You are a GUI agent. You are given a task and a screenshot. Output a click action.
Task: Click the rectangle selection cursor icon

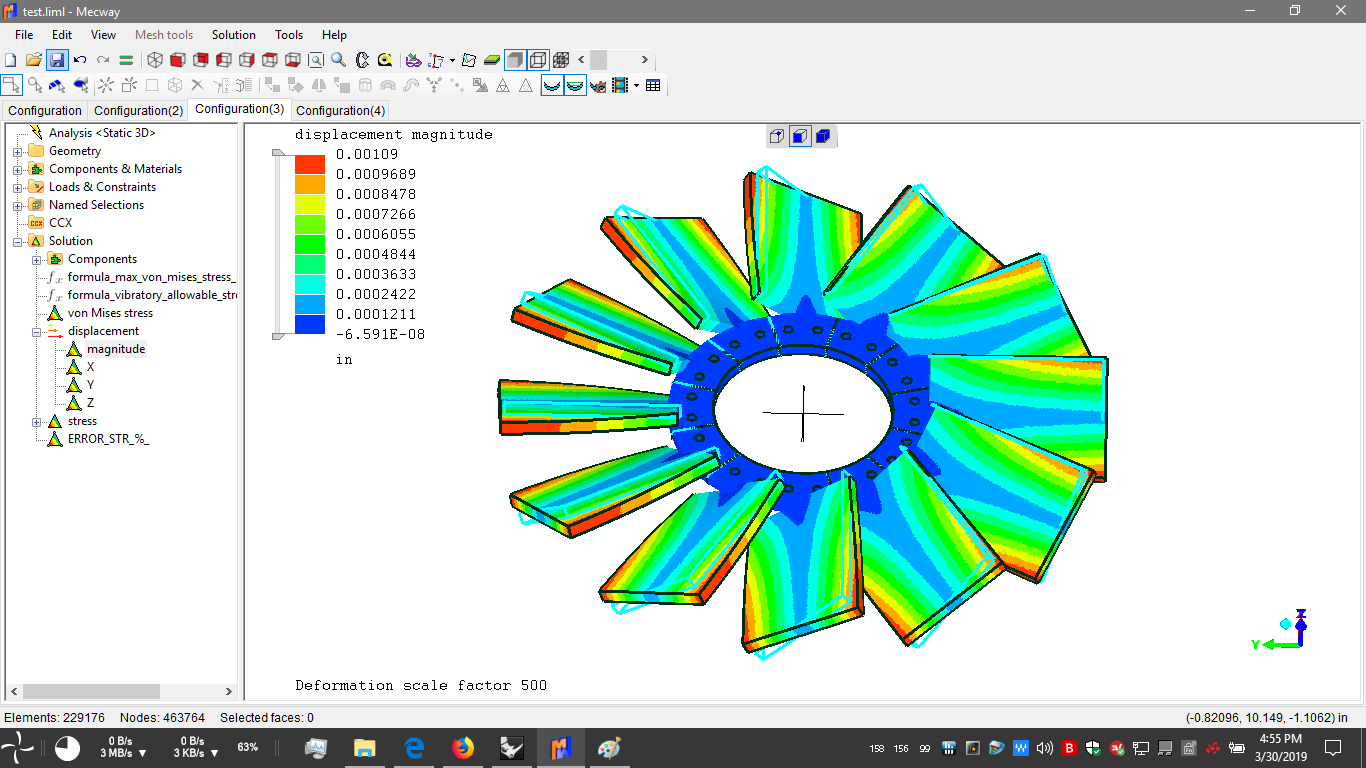click(x=12, y=86)
